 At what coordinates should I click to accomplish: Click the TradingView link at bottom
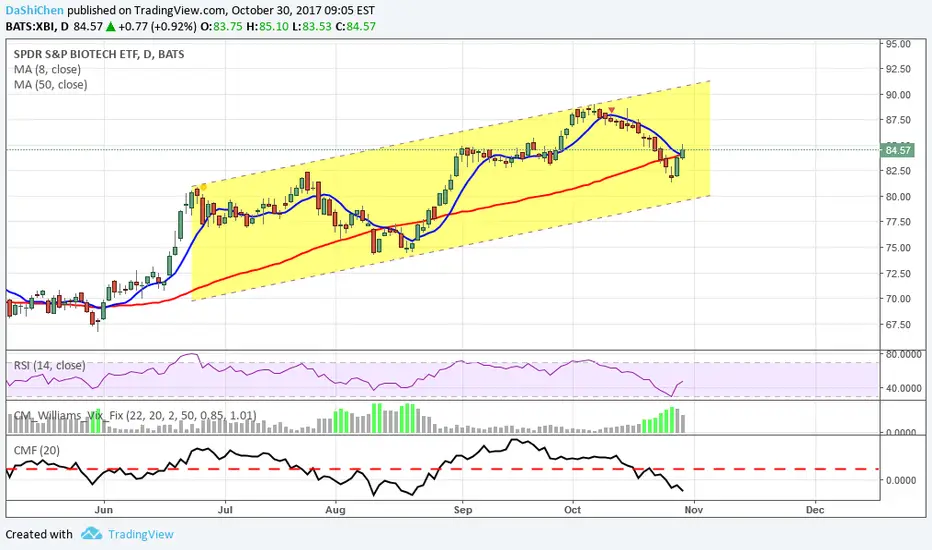coord(141,534)
